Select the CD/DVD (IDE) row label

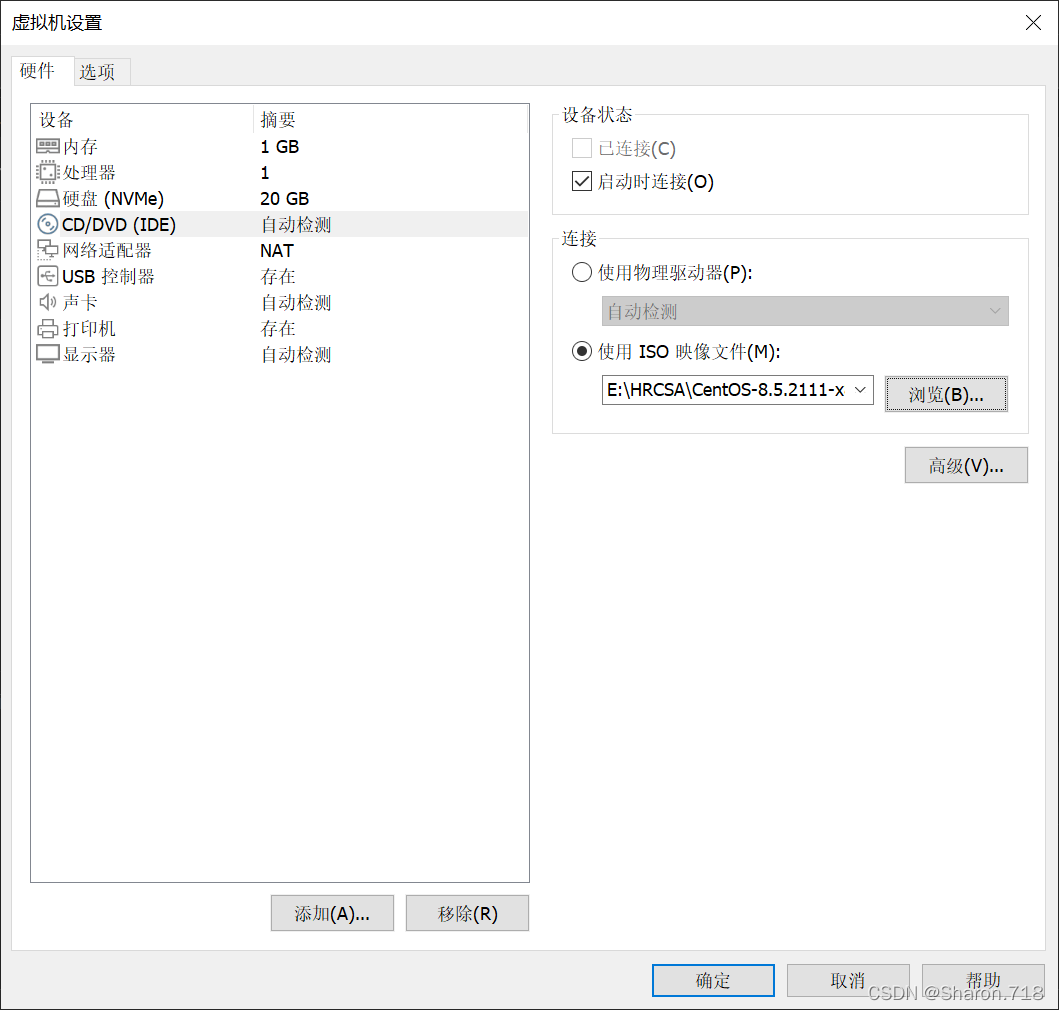119,224
